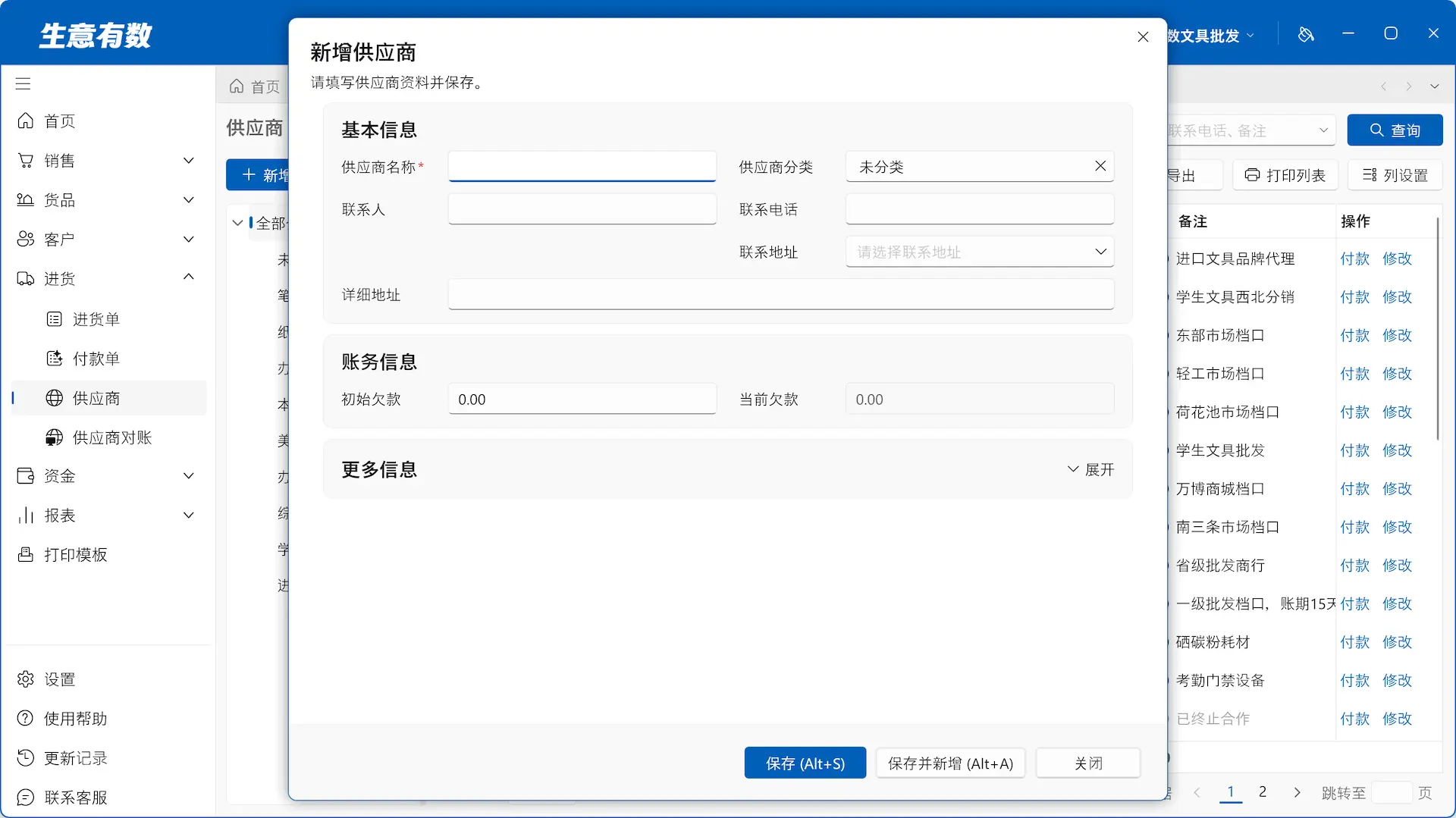Expand the 更多信息 section
The image size is (1456, 818).
click(x=1090, y=470)
